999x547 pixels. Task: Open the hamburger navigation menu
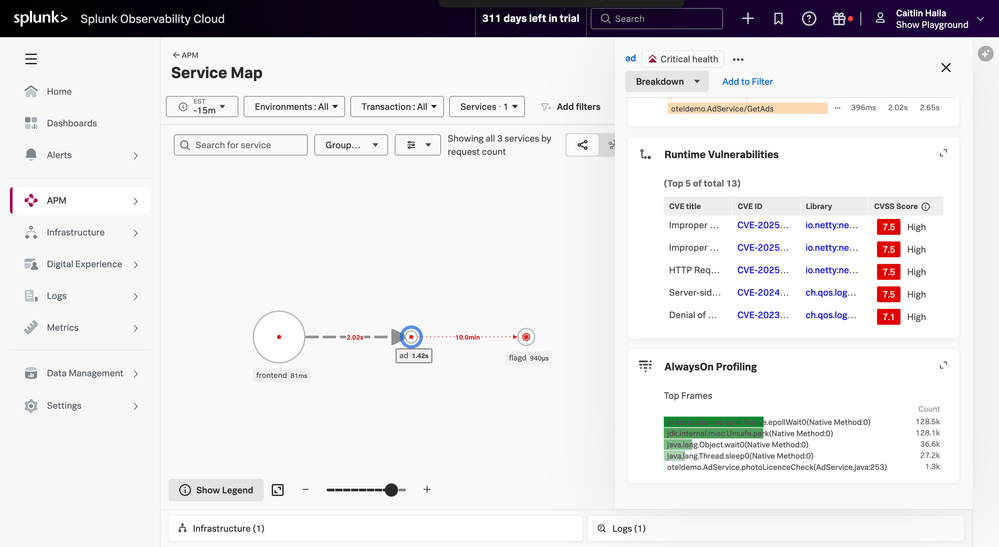(31, 59)
